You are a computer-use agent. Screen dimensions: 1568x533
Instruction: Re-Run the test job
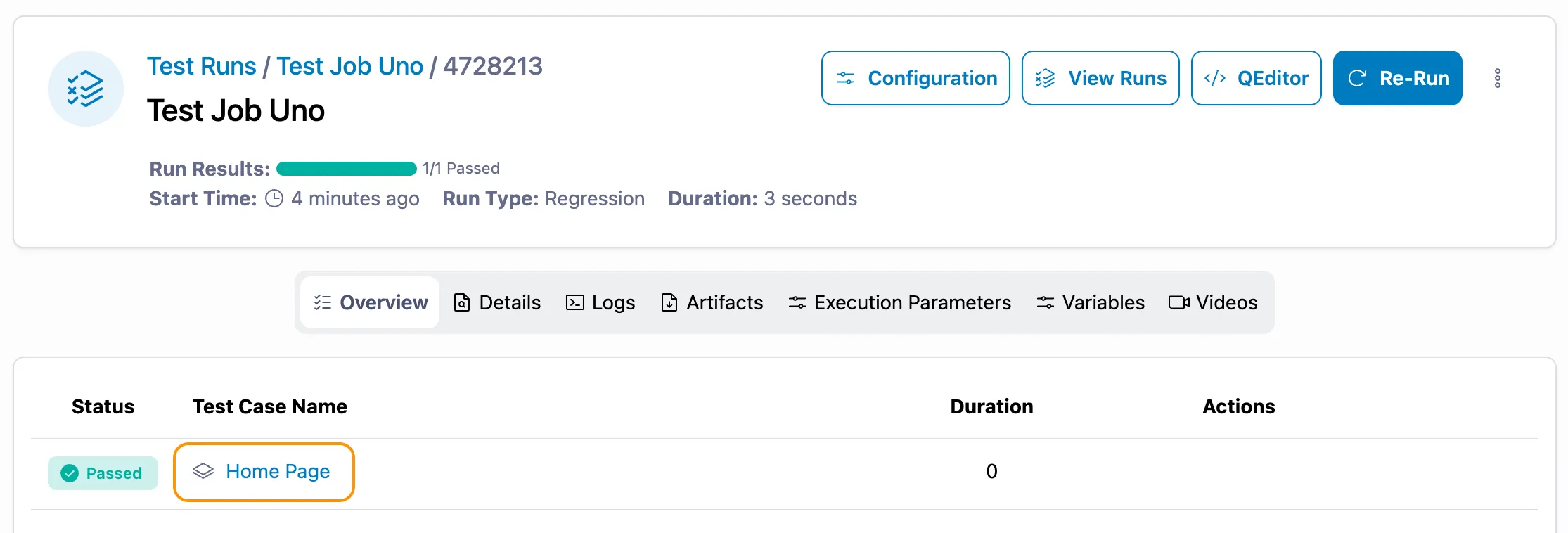(1397, 78)
